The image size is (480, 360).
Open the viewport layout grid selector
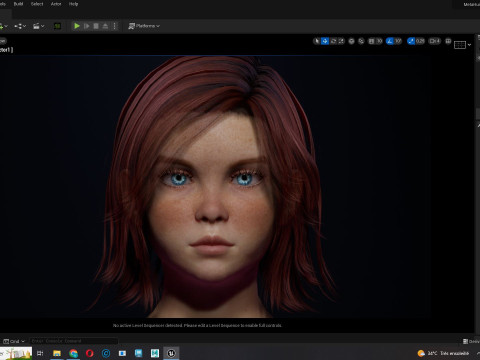[x=460, y=45]
